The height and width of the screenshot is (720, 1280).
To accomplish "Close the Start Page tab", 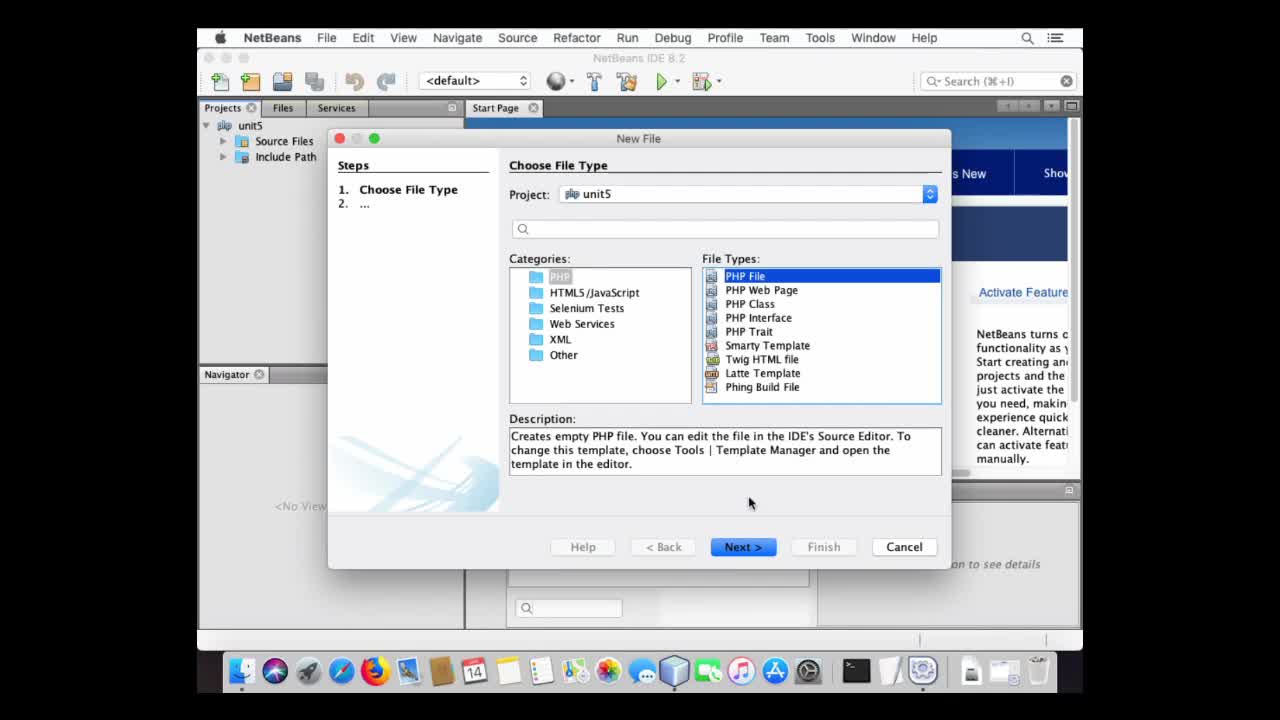I will click(533, 108).
